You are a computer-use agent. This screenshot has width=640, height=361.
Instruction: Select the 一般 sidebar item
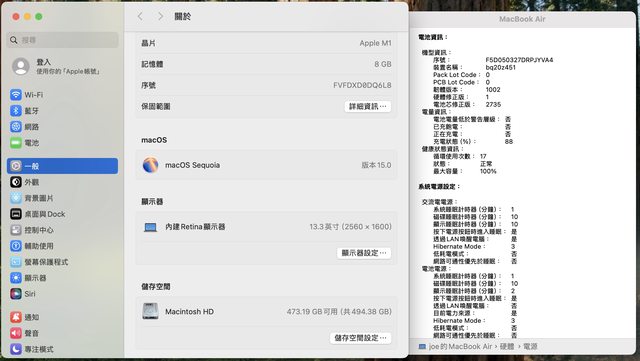(62, 166)
